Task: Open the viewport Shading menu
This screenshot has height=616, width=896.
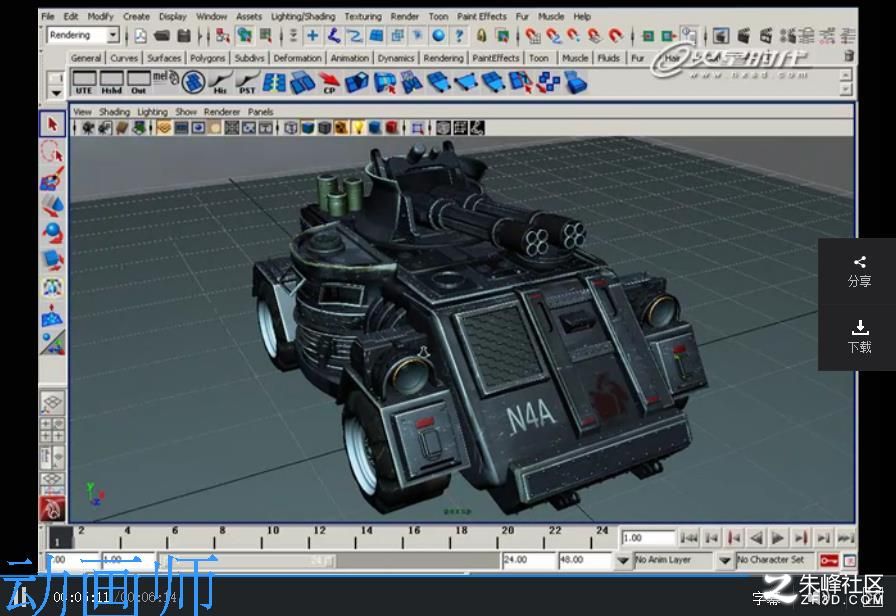Action: [114, 111]
